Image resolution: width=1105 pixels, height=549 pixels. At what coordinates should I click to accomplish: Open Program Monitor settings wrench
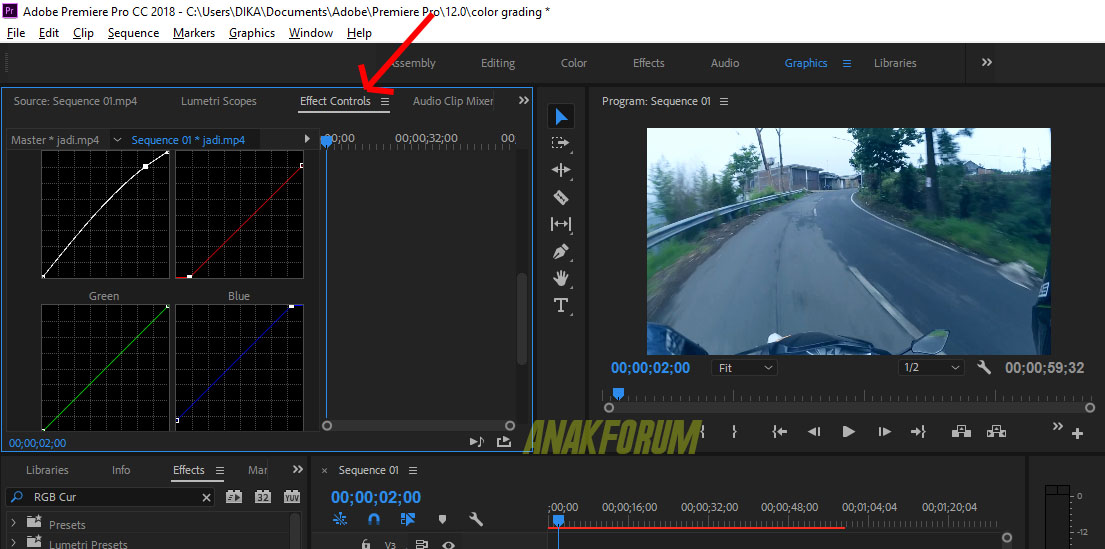pos(984,367)
